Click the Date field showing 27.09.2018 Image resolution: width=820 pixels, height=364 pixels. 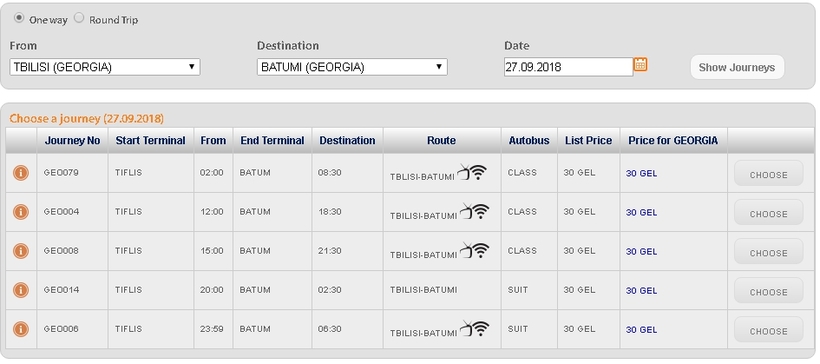point(568,67)
